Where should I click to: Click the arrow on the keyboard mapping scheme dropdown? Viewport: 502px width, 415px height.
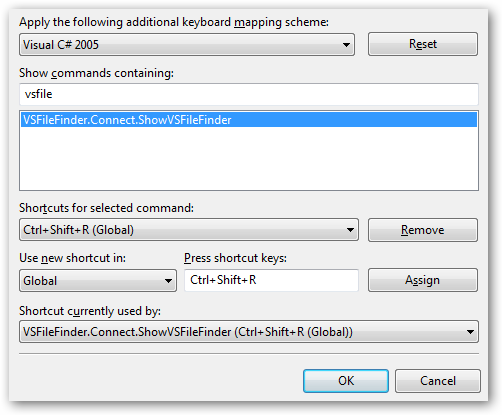point(346,44)
